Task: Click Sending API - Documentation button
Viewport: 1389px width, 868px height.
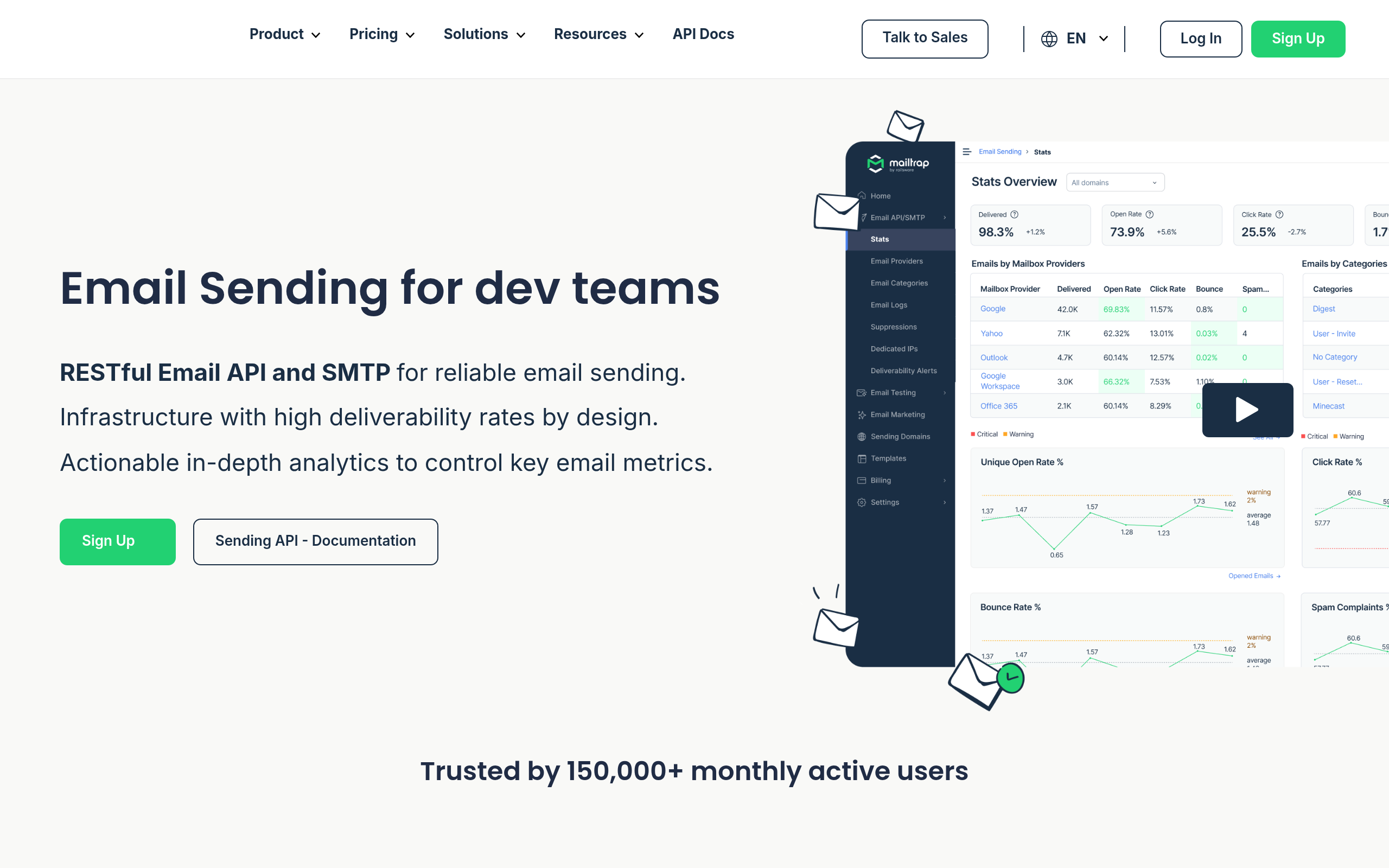Action: pos(315,541)
